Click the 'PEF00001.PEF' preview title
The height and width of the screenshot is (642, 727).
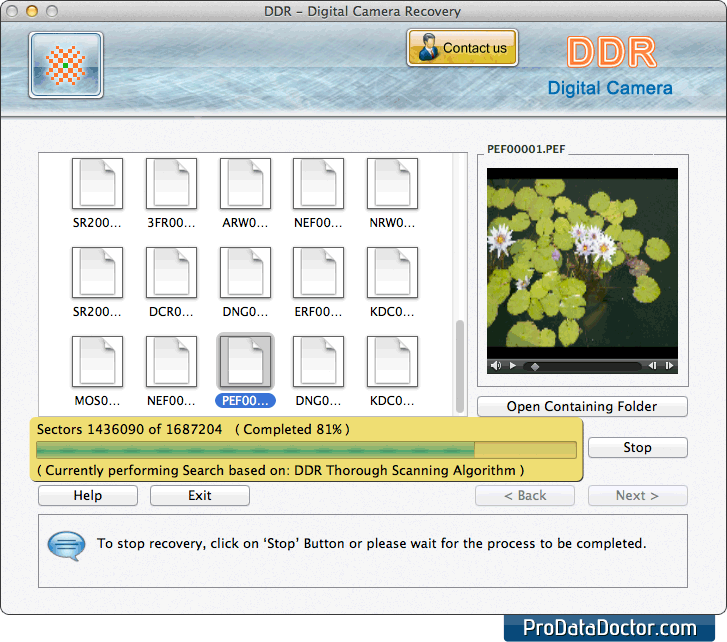(526, 149)
